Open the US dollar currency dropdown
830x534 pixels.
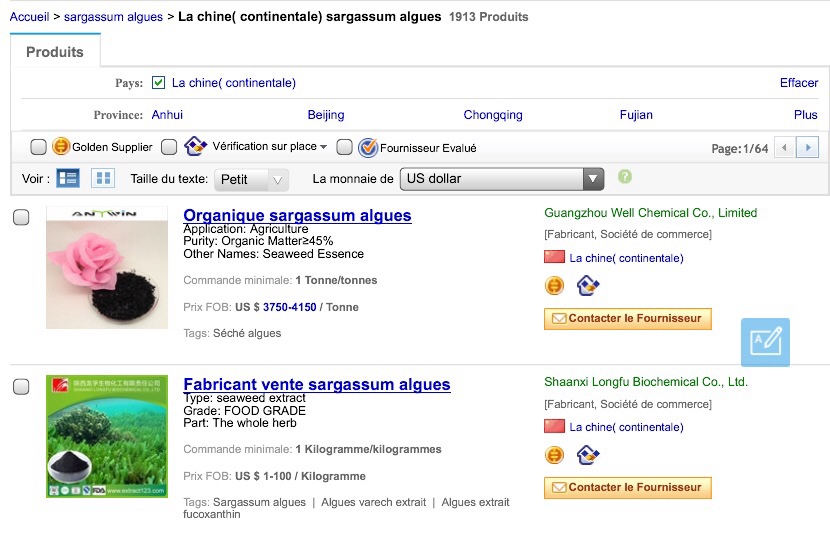(502, 179)
